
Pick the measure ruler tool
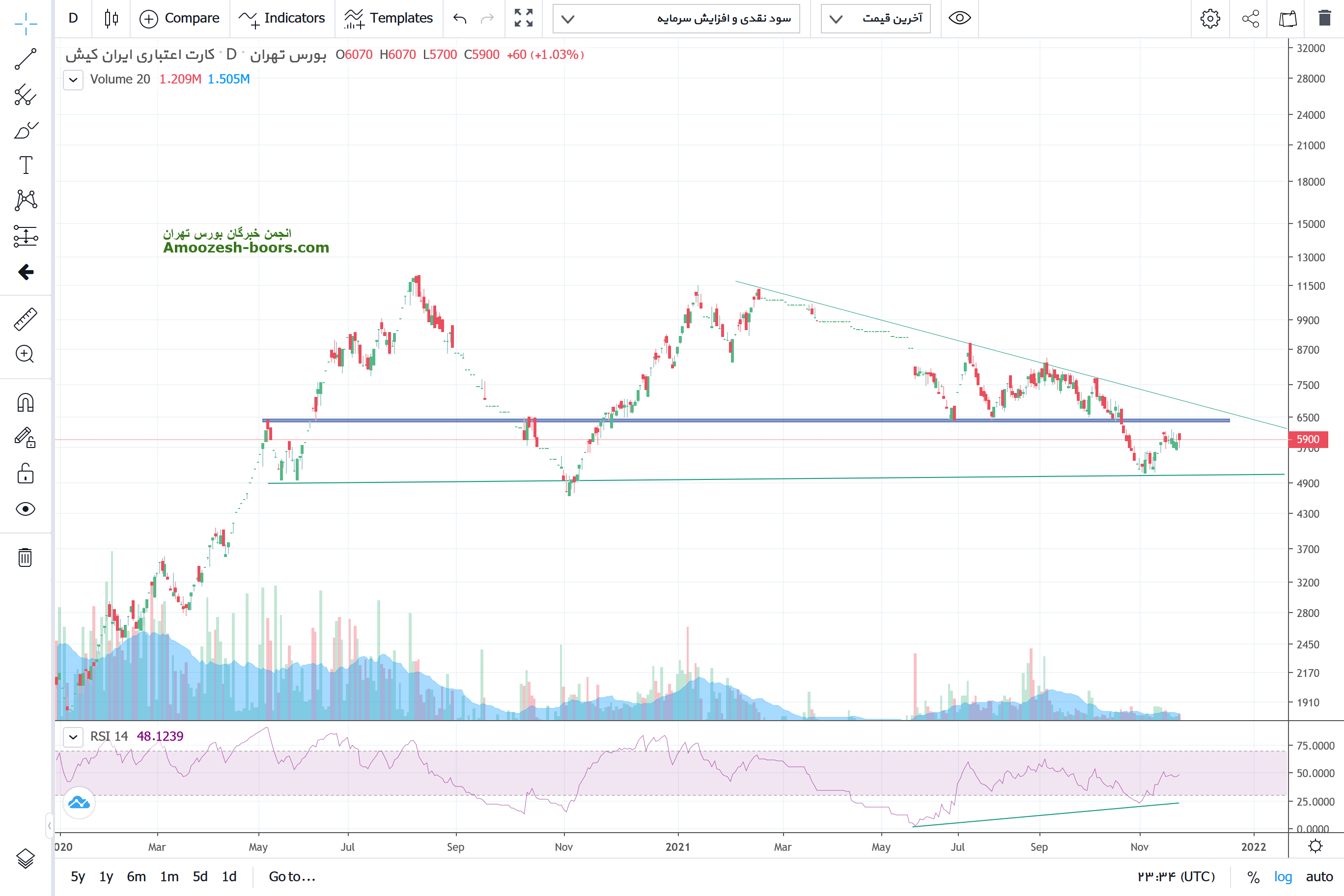(25, 319)
